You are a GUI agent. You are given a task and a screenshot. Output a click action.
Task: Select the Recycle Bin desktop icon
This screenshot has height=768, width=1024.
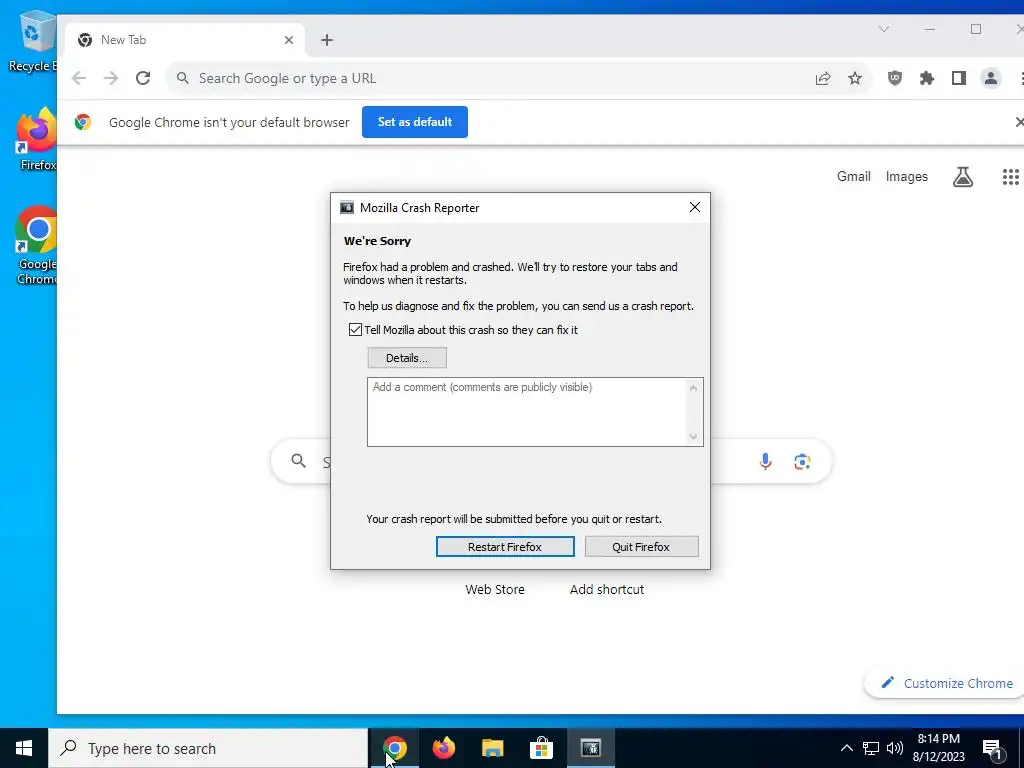(33, 41)
